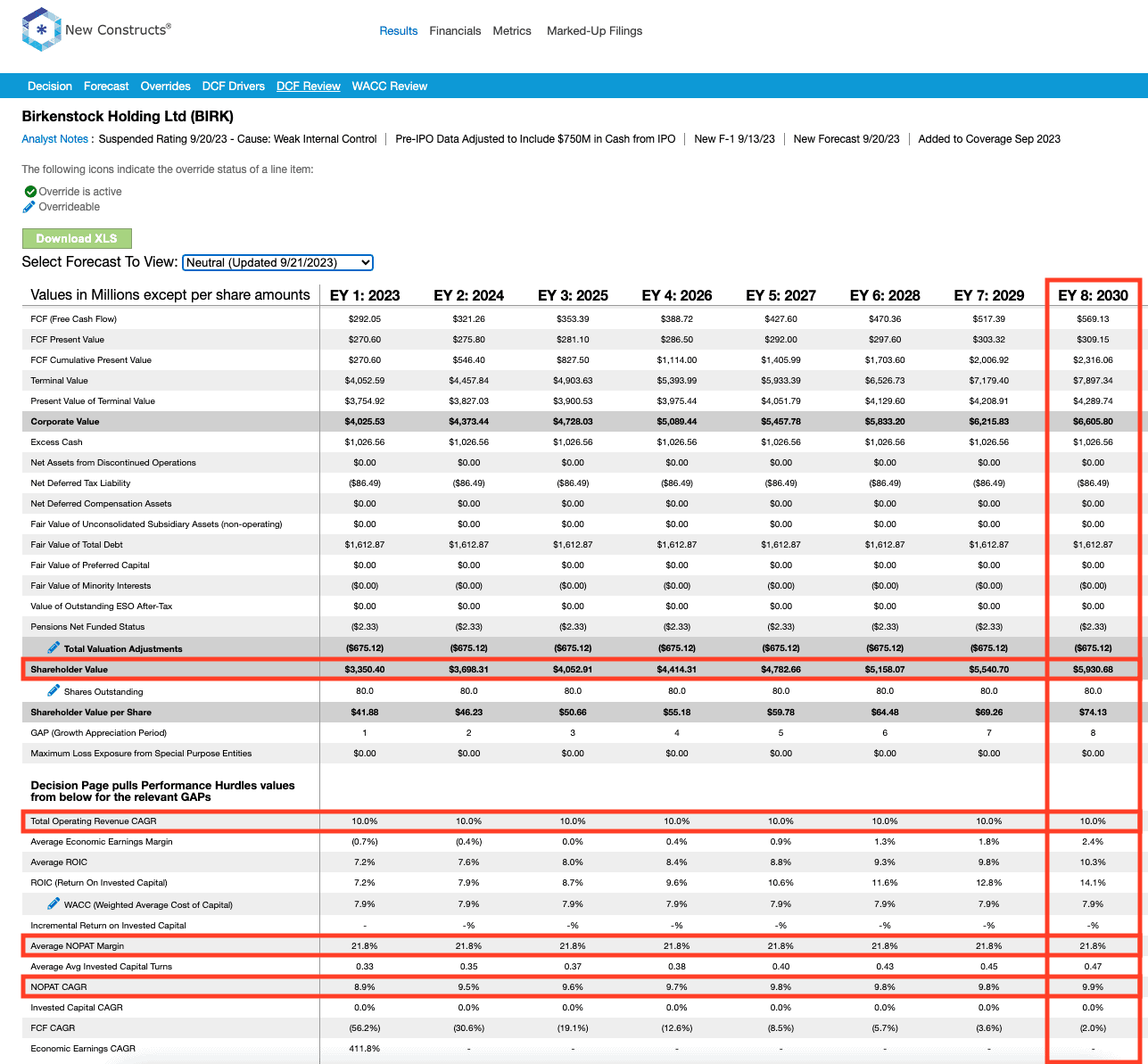Click the Fair Value of Total Debt label
Viewport: 1148px width, 1064px height.
coord(77,544)
